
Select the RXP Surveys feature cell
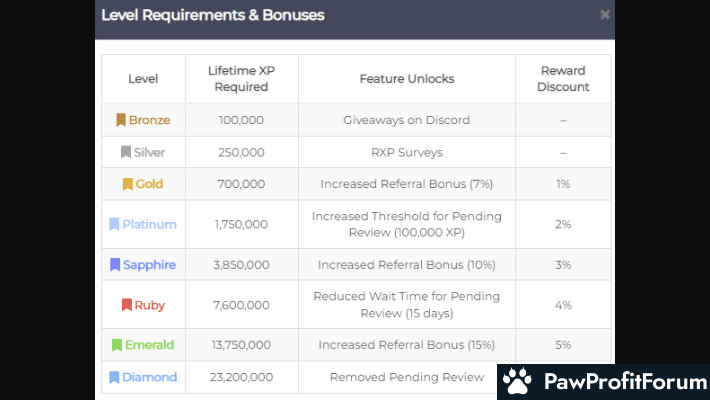pyautogui.click(x=406, y=152)
